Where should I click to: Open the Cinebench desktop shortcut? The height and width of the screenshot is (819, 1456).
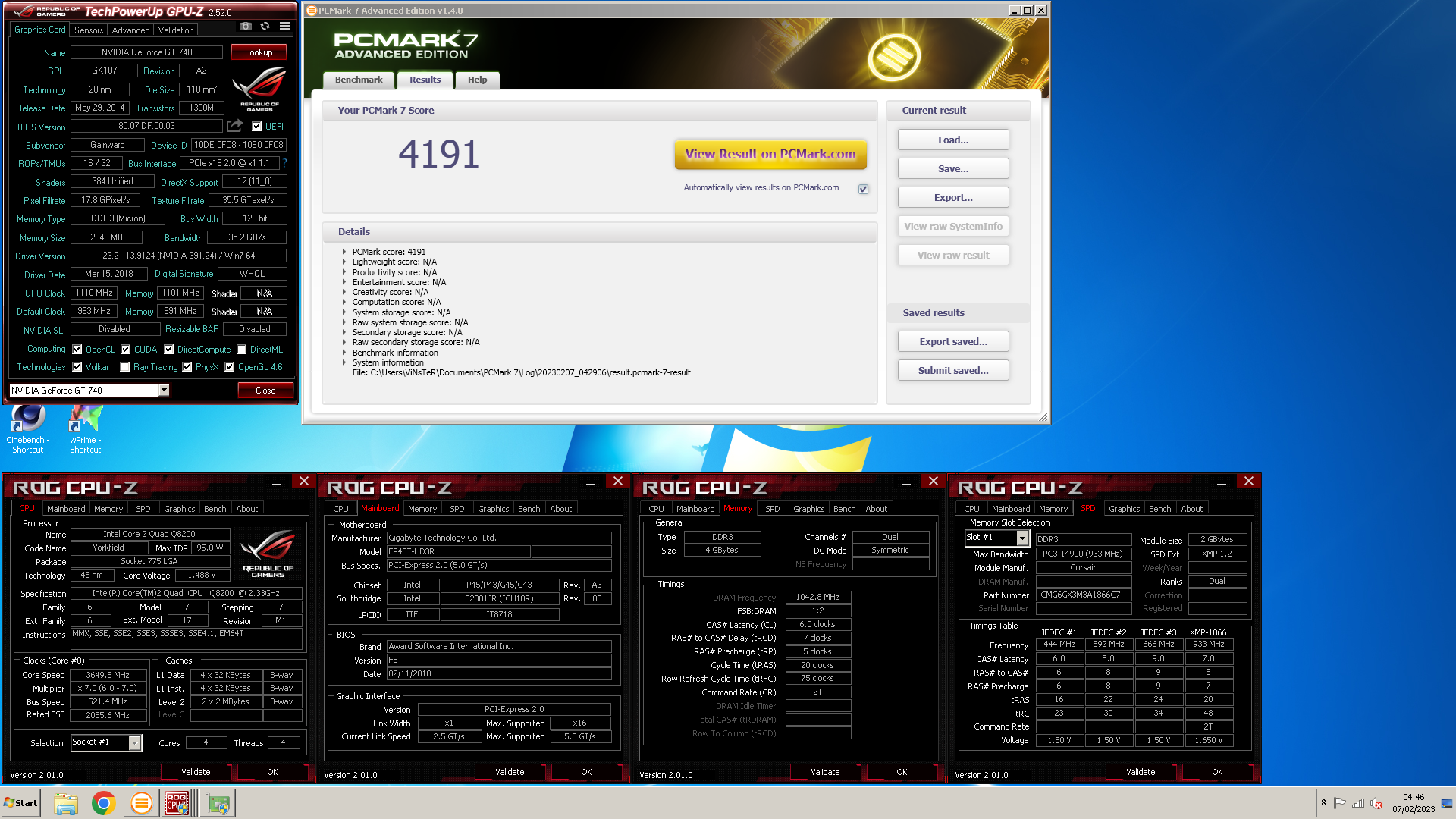click(x=28, y=429)
